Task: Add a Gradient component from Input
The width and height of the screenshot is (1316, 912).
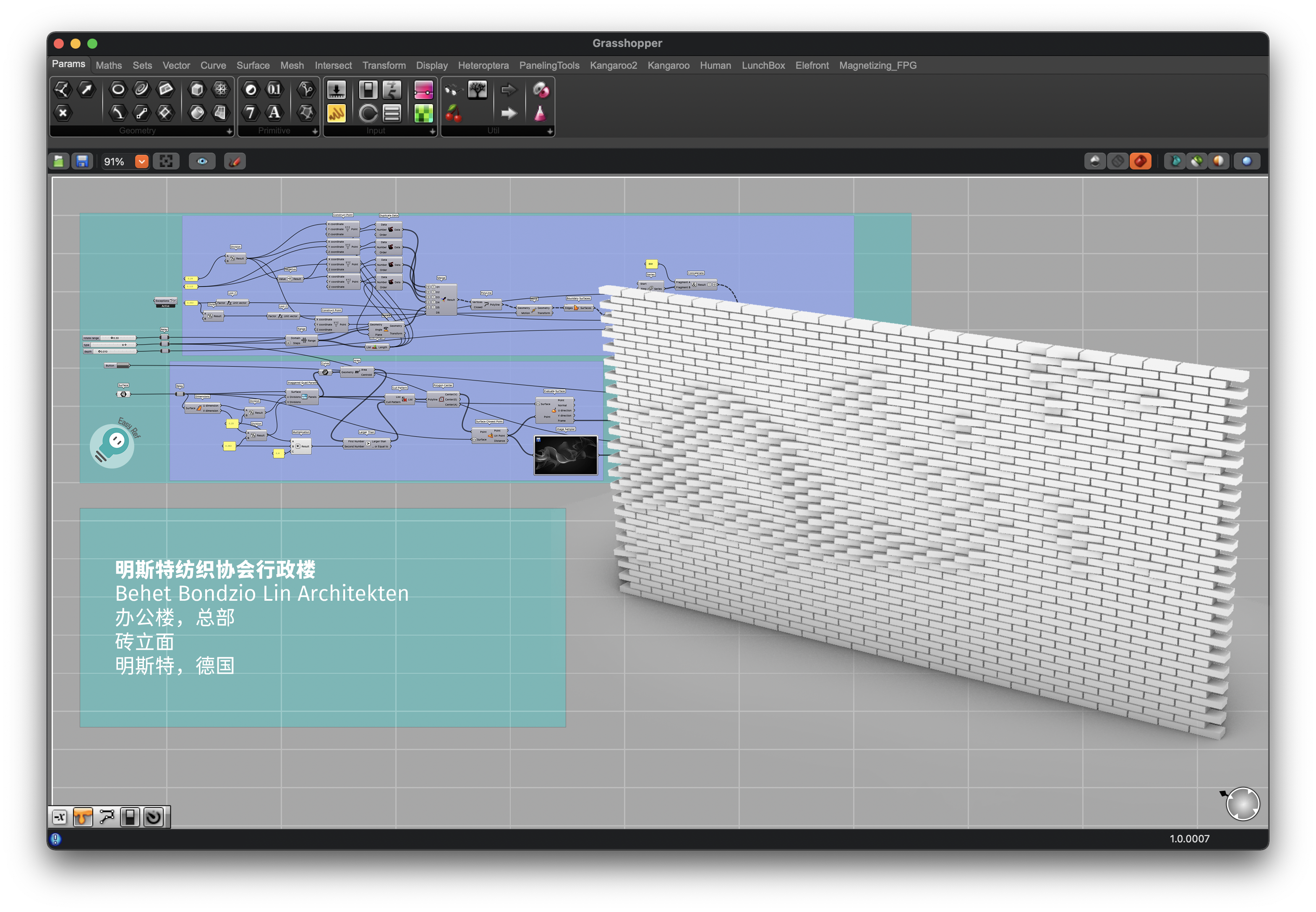Action: [x=423, y=89]
